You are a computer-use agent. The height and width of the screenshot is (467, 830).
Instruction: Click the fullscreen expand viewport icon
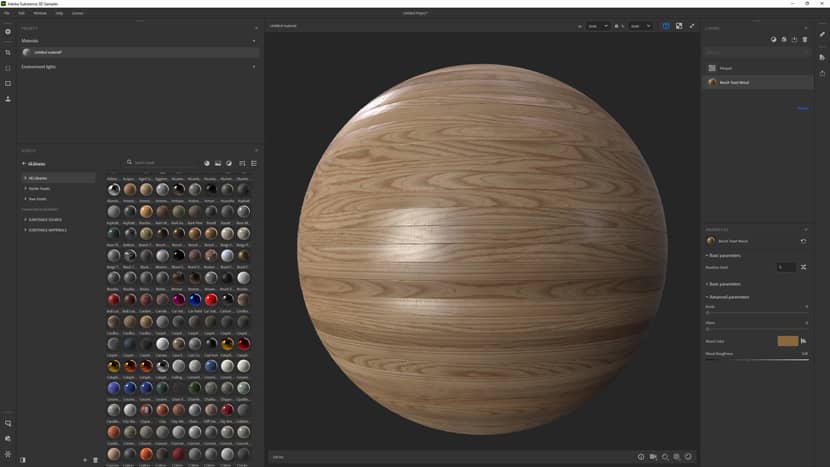[x=692, y=26]
